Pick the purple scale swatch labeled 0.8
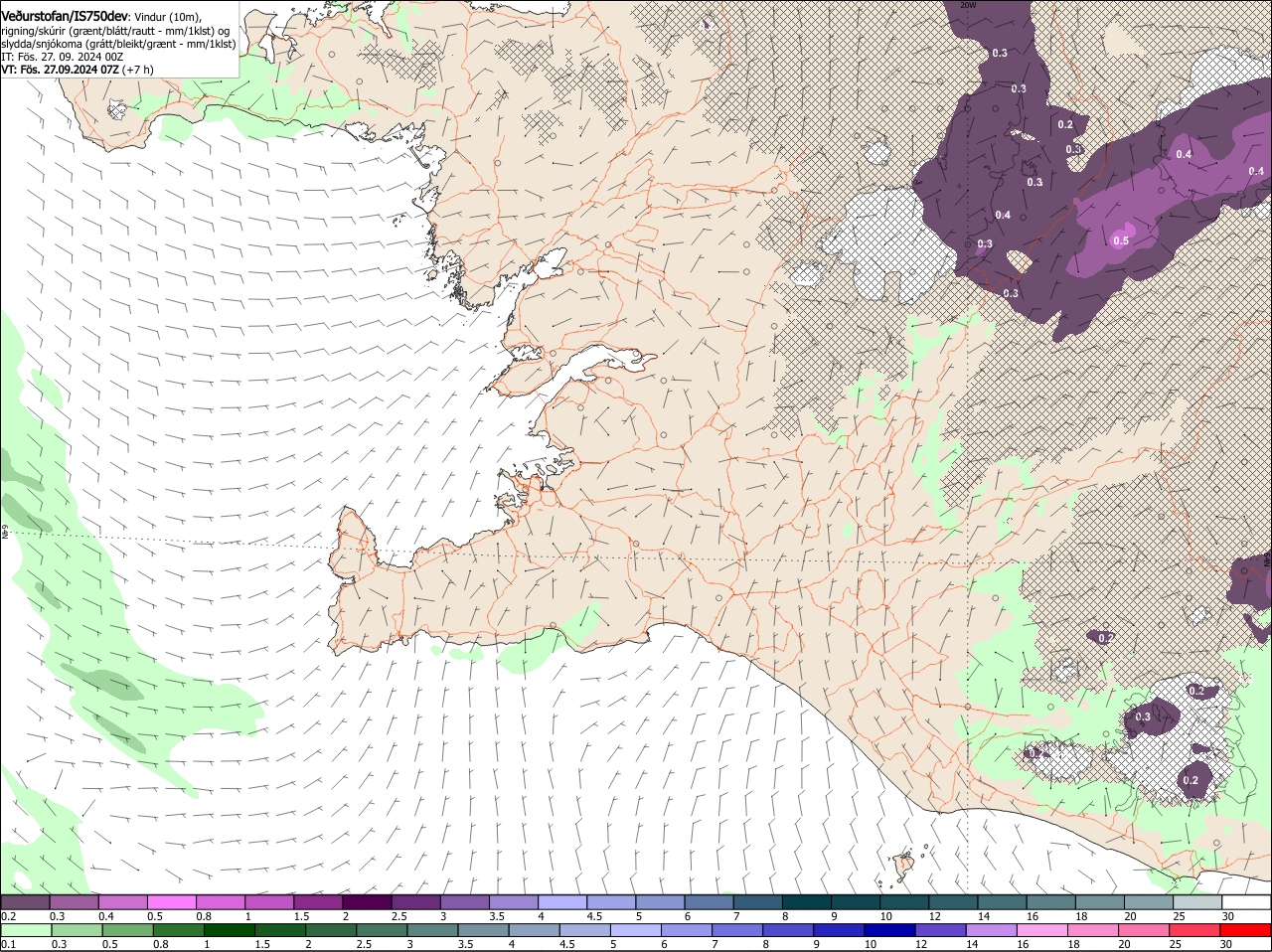Screen dimensions: 1272x952 coord(220,902)
